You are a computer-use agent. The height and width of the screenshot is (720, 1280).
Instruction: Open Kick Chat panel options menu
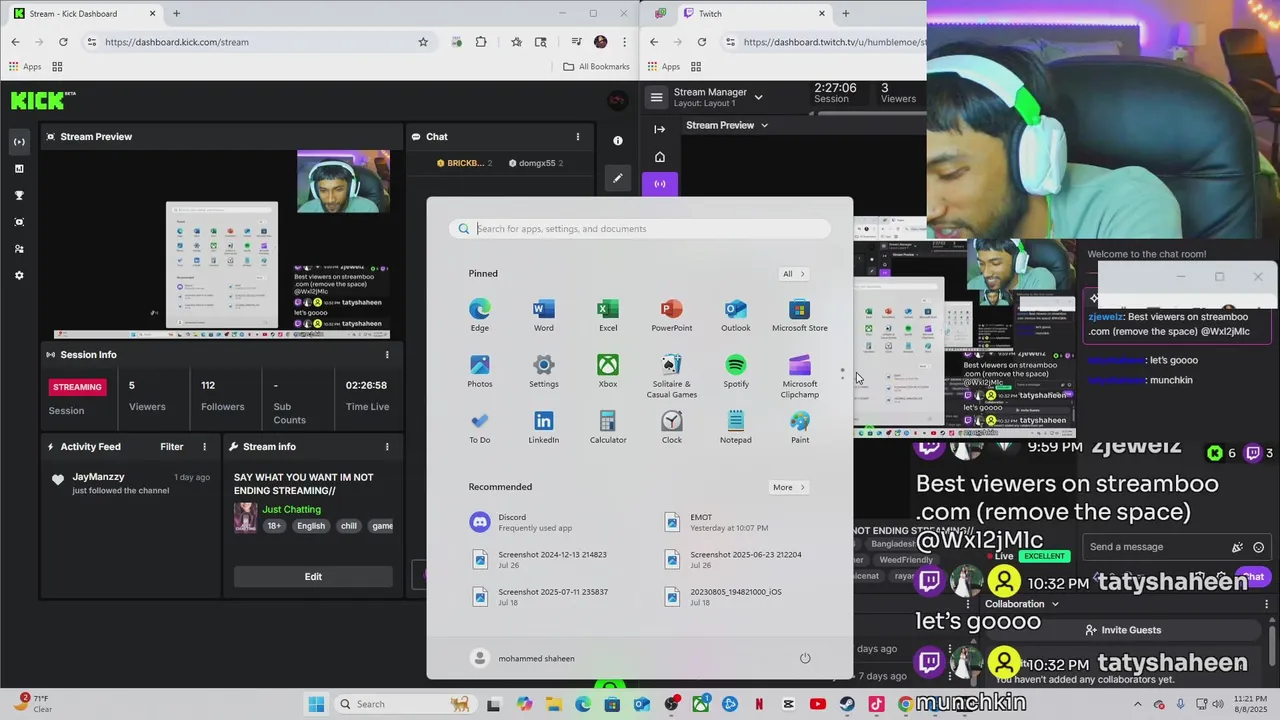pyautogui.click(x=577, y=137)
